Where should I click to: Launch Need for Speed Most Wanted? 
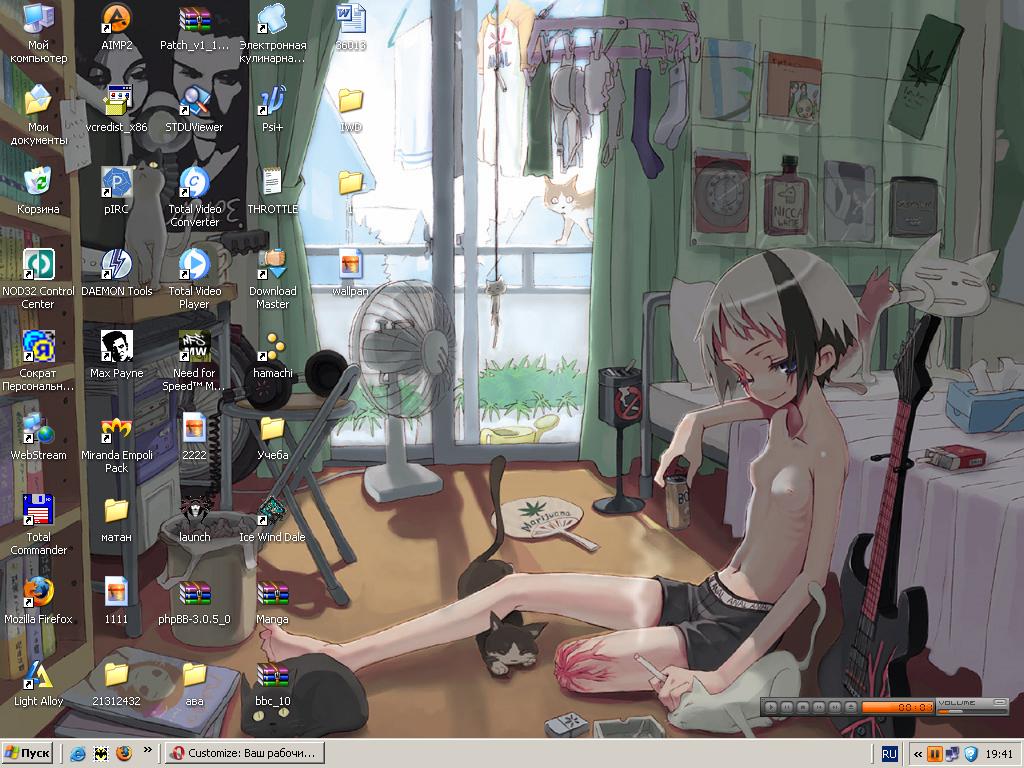pyautogui.click(x=194, y=362)
